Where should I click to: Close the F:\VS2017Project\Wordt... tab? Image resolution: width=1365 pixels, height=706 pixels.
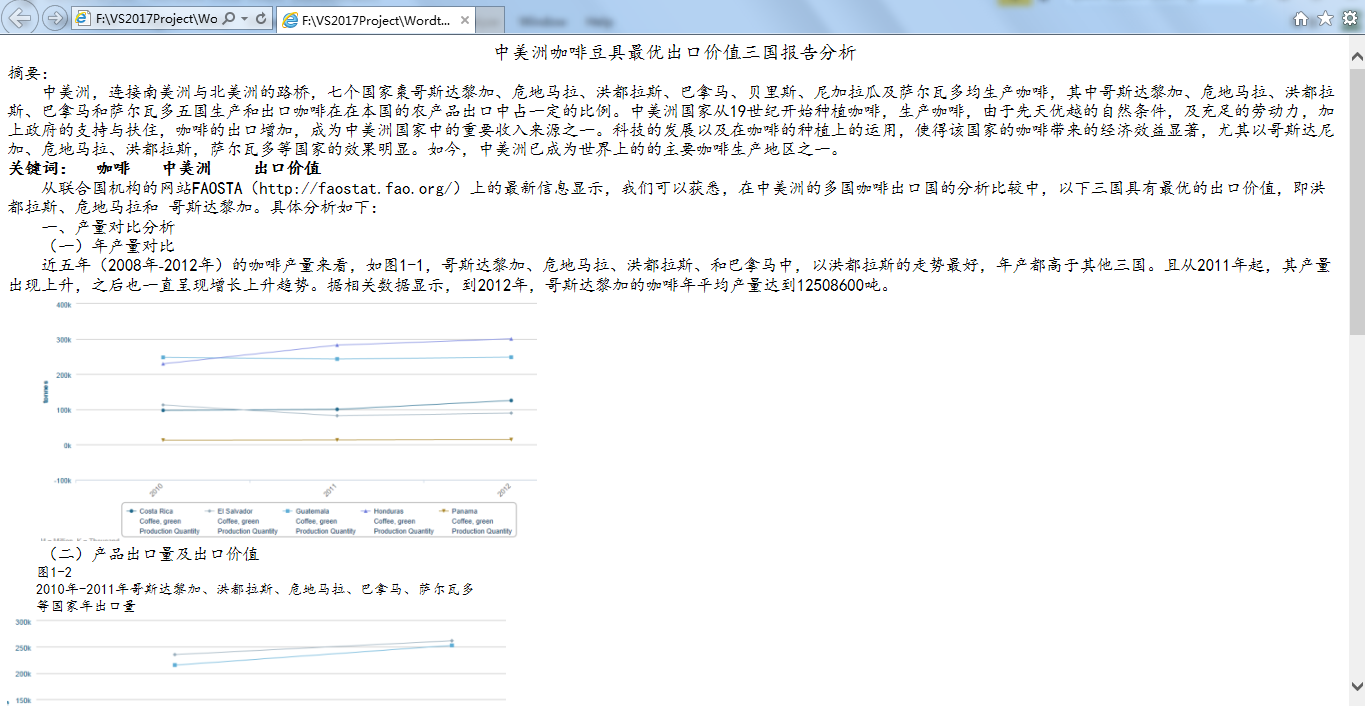point(464,20)
